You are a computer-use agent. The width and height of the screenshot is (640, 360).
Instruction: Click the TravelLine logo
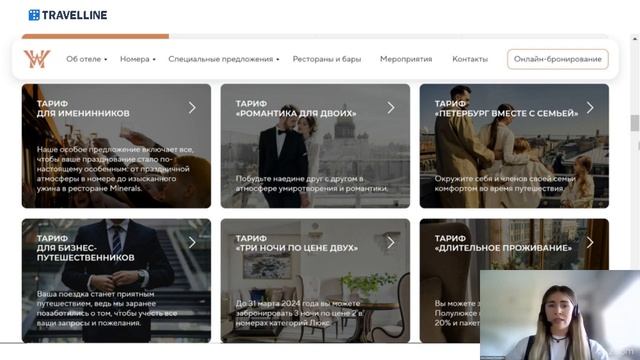click(68, 15)
